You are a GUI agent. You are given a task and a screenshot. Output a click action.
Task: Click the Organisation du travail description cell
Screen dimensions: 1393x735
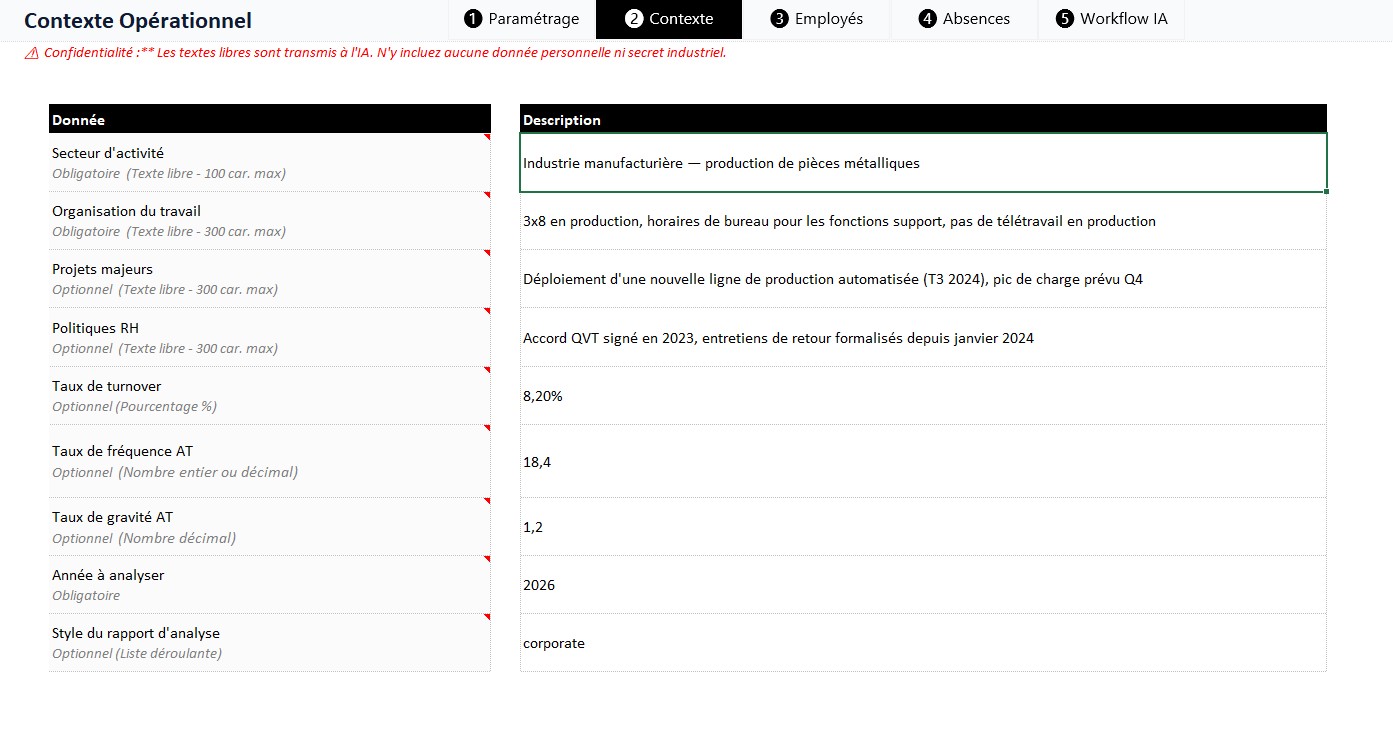click(923, 221)
